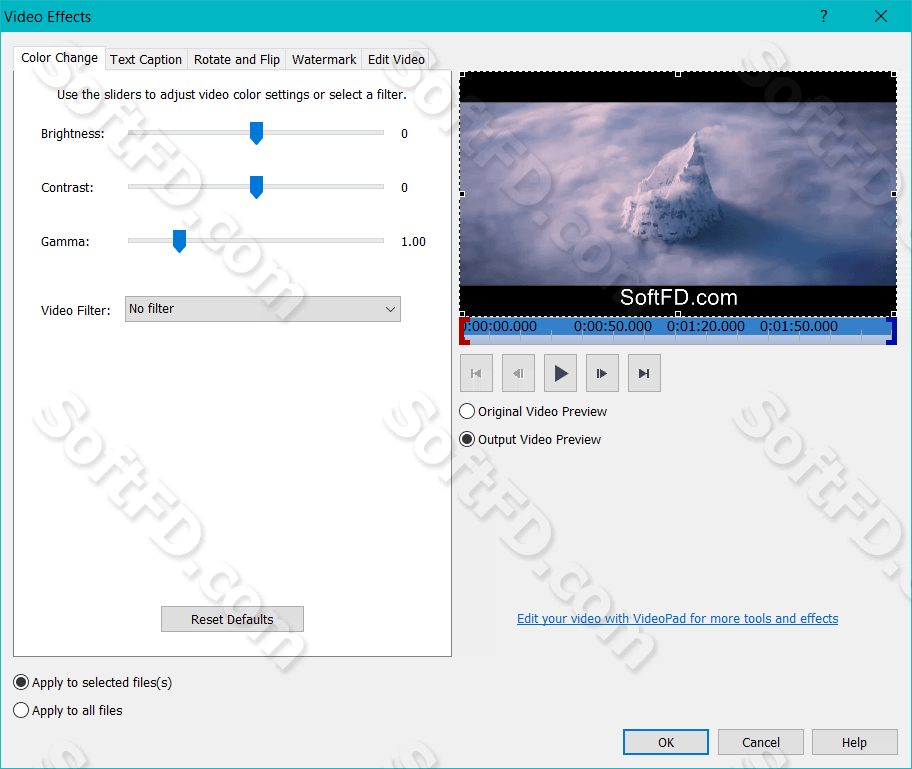Open the Video Filter dropdown
The height and width of the screenshot is (769, 912).
(x=262, y=309)
